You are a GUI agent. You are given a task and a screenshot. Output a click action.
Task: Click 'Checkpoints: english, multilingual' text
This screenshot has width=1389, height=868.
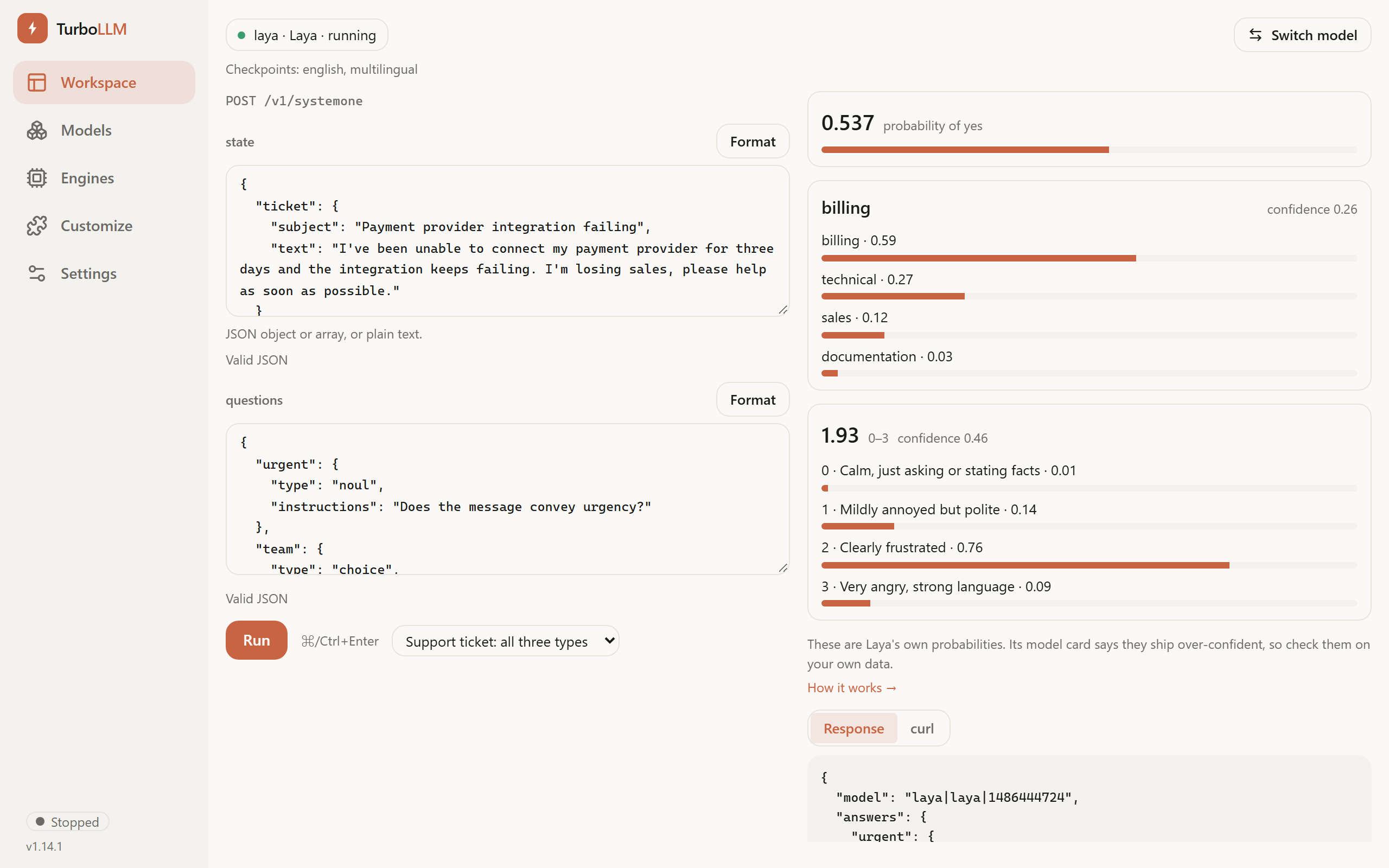(x=321, y=69)
